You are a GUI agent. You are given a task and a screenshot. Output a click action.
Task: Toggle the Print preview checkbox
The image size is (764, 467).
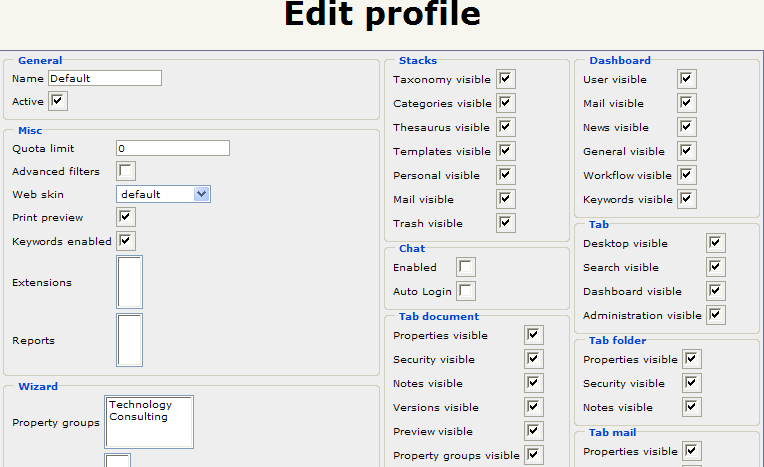[x=126, y=217]
